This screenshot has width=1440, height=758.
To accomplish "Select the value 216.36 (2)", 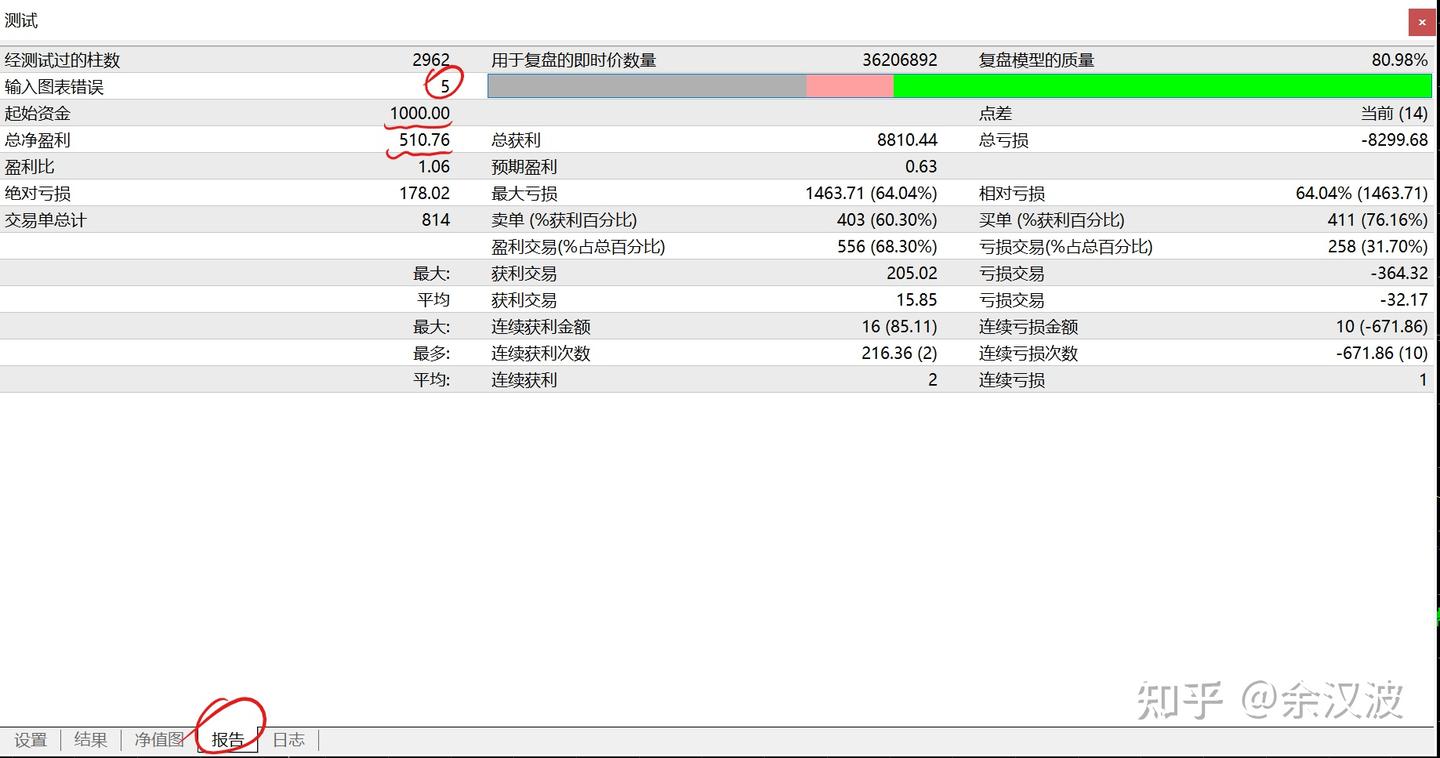I will [x=899, y=353].
